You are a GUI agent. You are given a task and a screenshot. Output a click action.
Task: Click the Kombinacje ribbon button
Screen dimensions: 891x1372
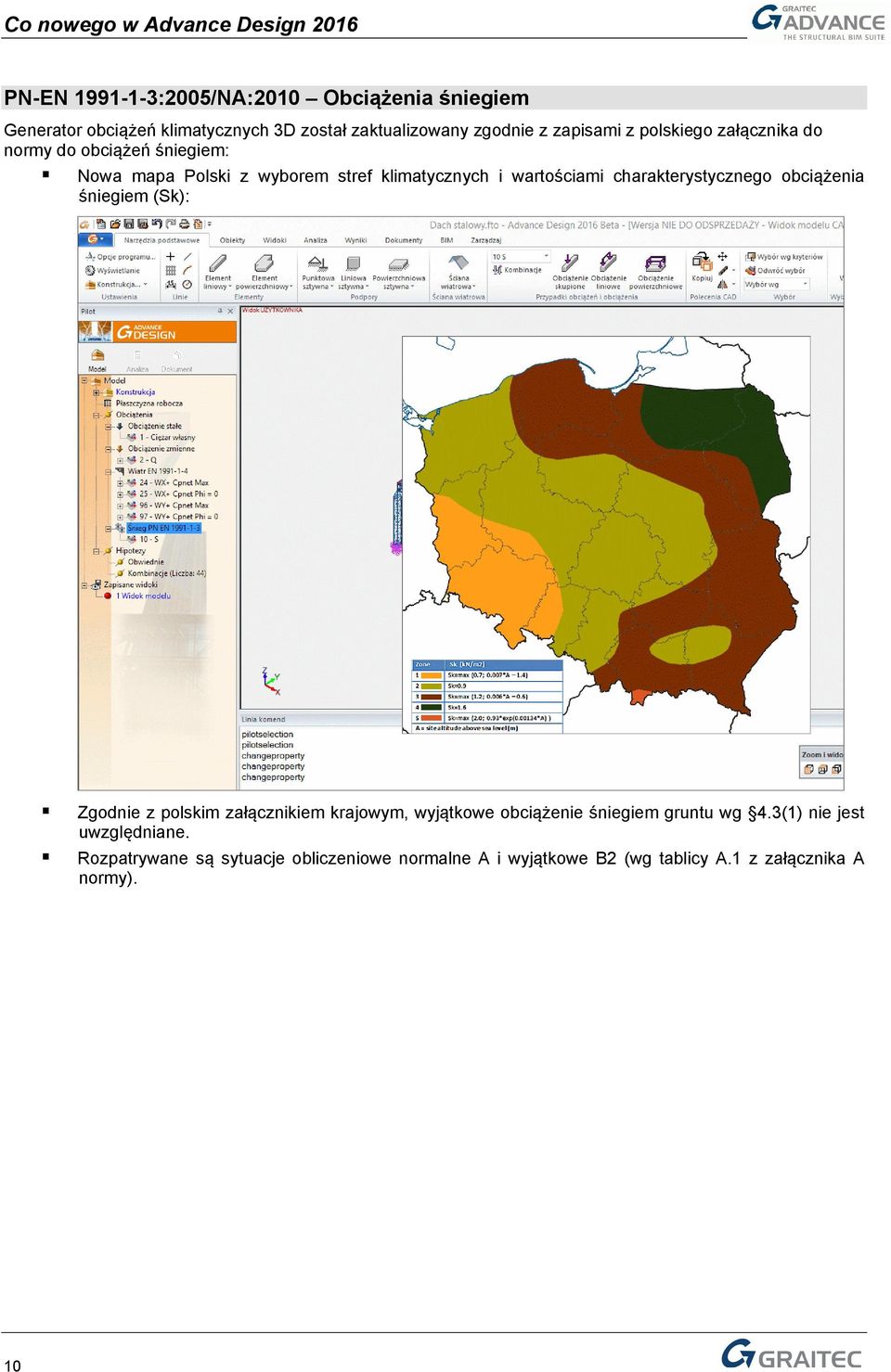point(517,270)
